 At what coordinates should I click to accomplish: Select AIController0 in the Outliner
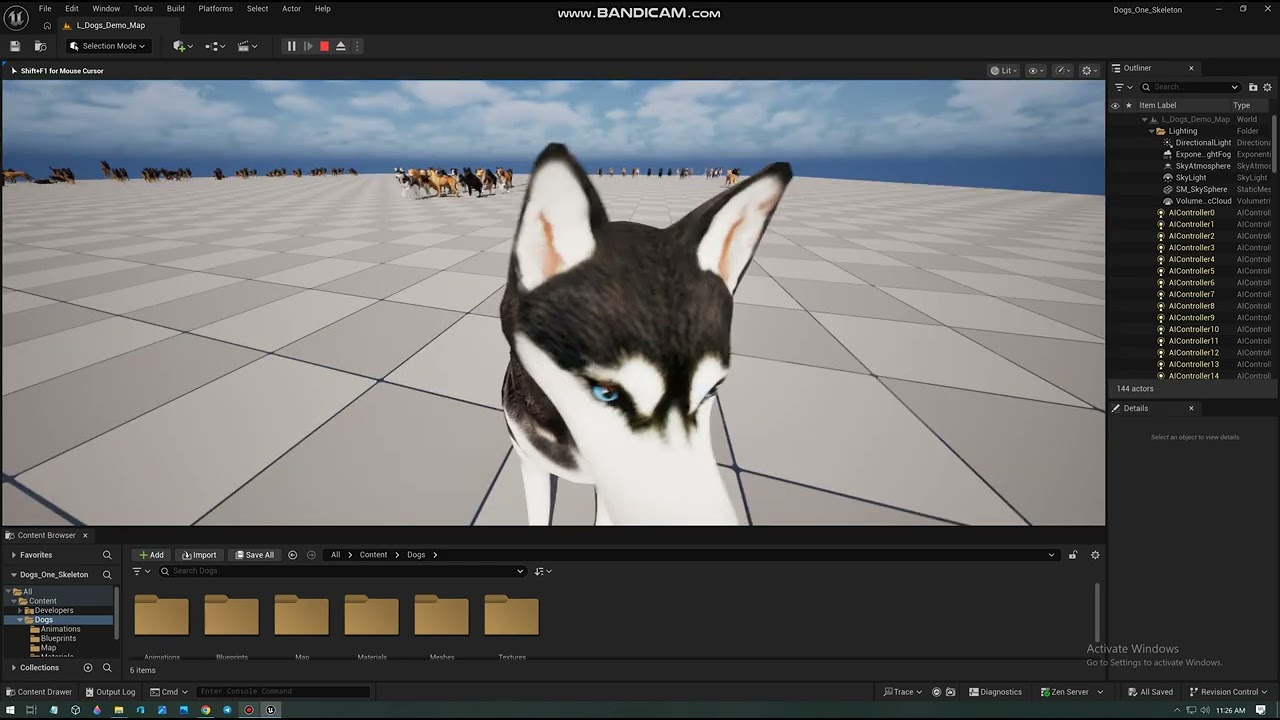click(x=1191, y=213)
